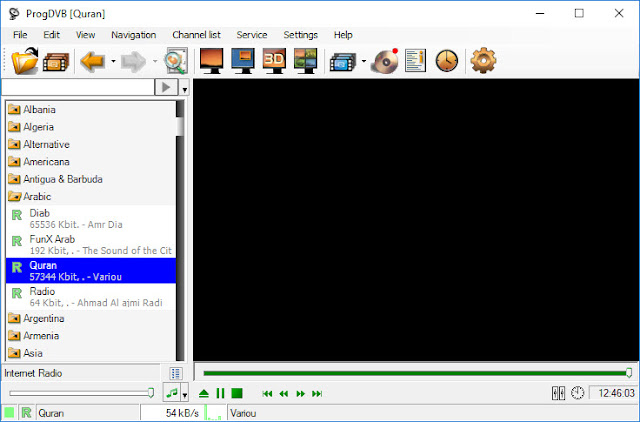
Task: Open the scheduler clock icon
Action: click(x=447, y=61)
